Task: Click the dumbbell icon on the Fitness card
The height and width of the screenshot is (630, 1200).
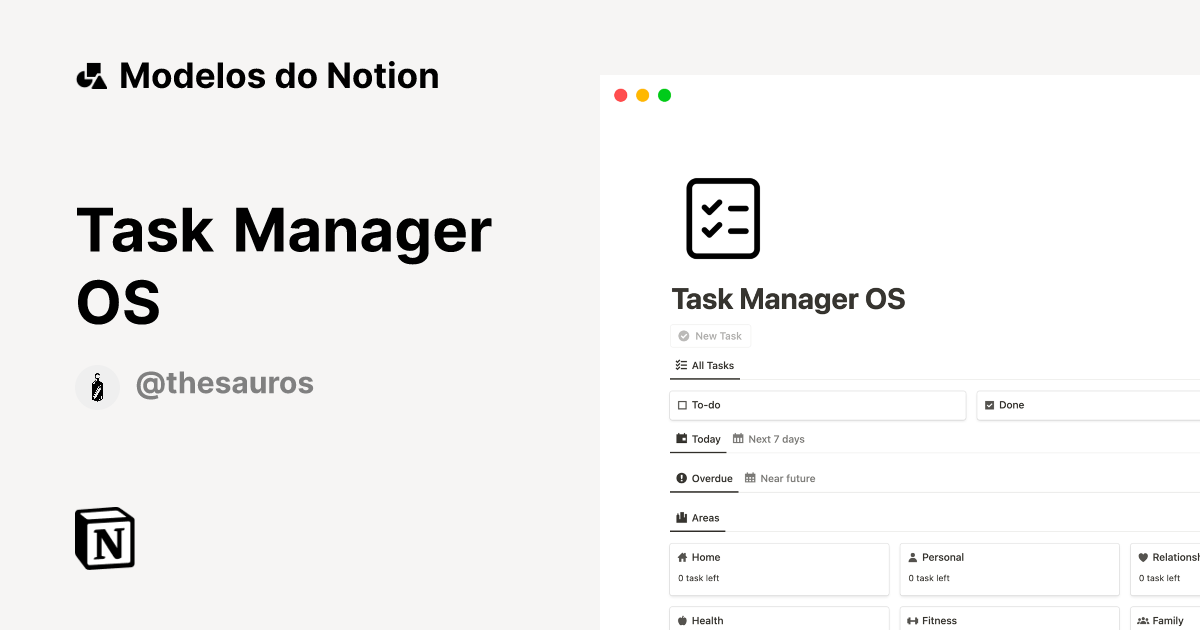Action: [914, 620]
